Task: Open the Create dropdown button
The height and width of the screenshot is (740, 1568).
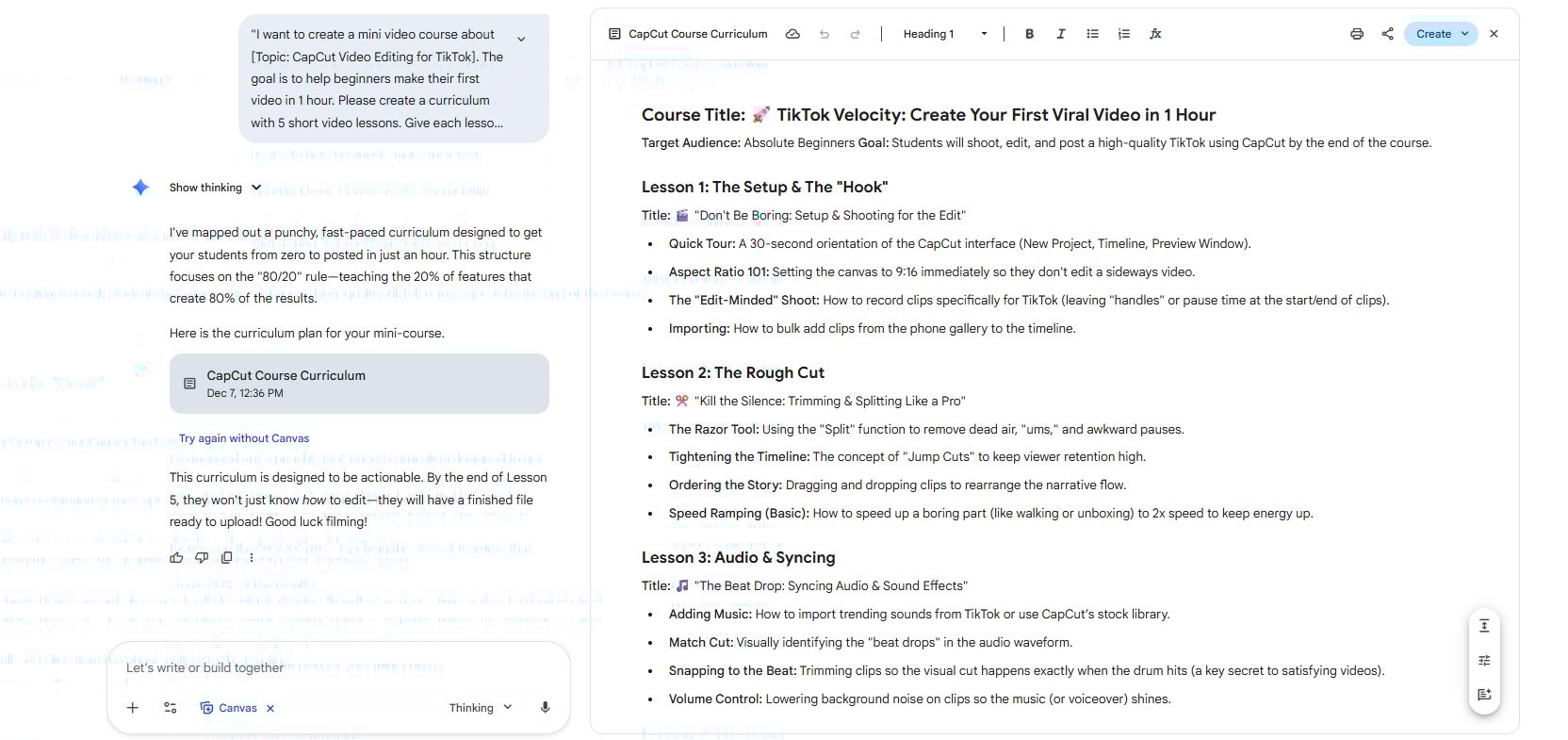Action: click(x=1440, y=34)
